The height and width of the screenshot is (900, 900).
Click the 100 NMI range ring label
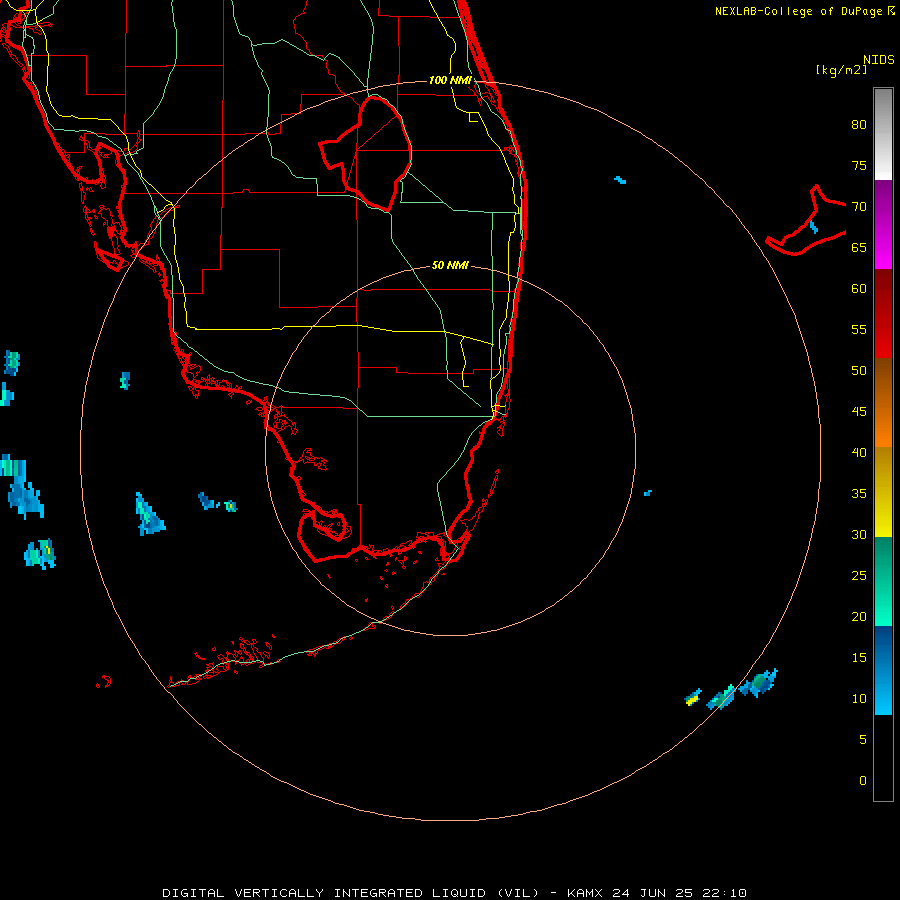click(450, 80)
